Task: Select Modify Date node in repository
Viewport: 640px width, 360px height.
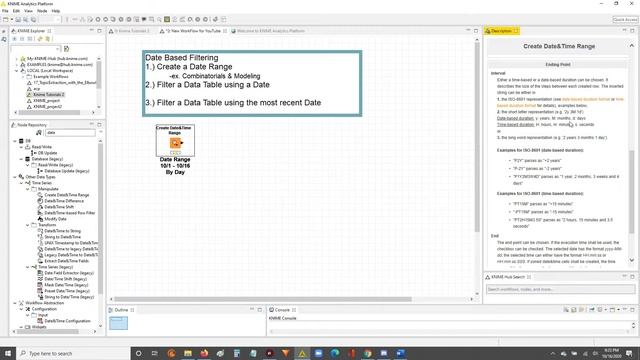Action: point(55,219)
